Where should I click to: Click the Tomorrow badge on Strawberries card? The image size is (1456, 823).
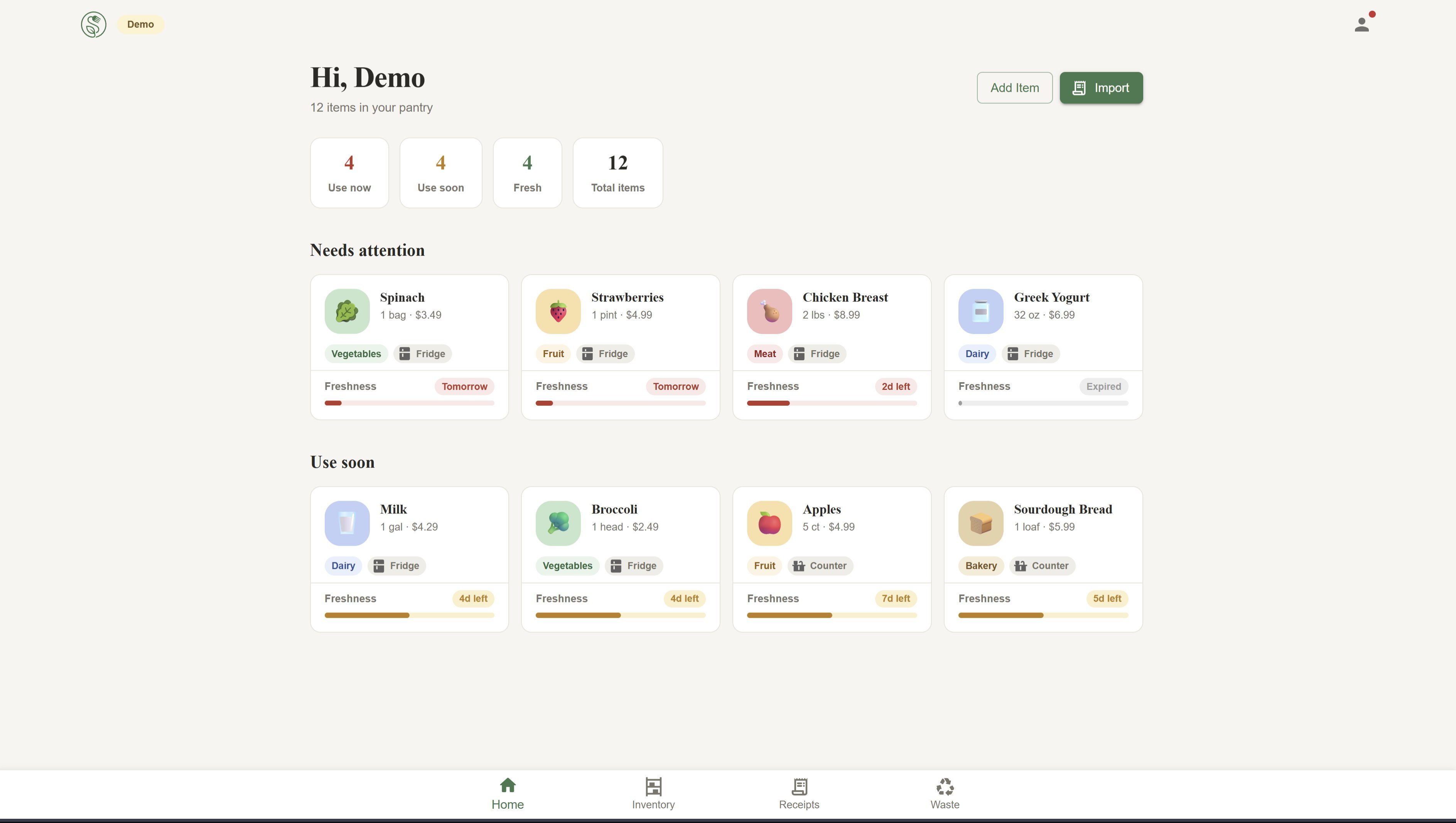coord(676,387)
